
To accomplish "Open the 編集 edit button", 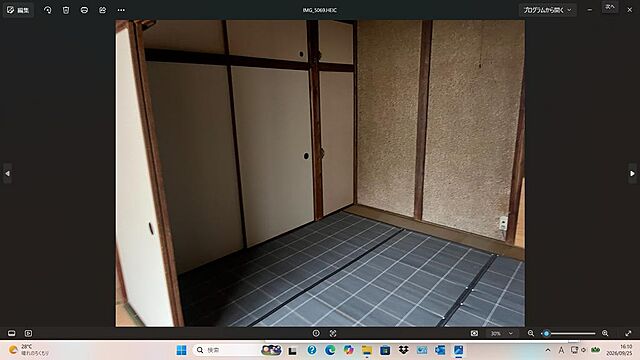I will click(18, 10).
